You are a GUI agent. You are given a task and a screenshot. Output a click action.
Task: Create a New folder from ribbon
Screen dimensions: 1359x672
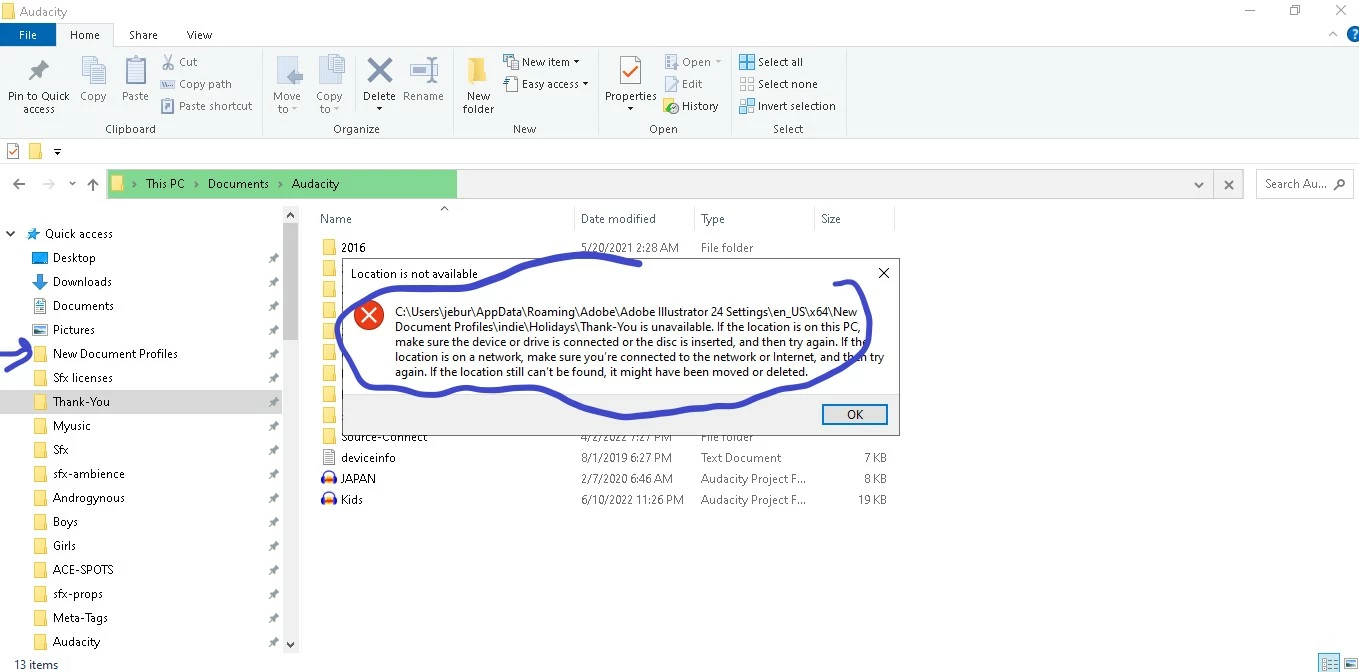coord(478,85)
